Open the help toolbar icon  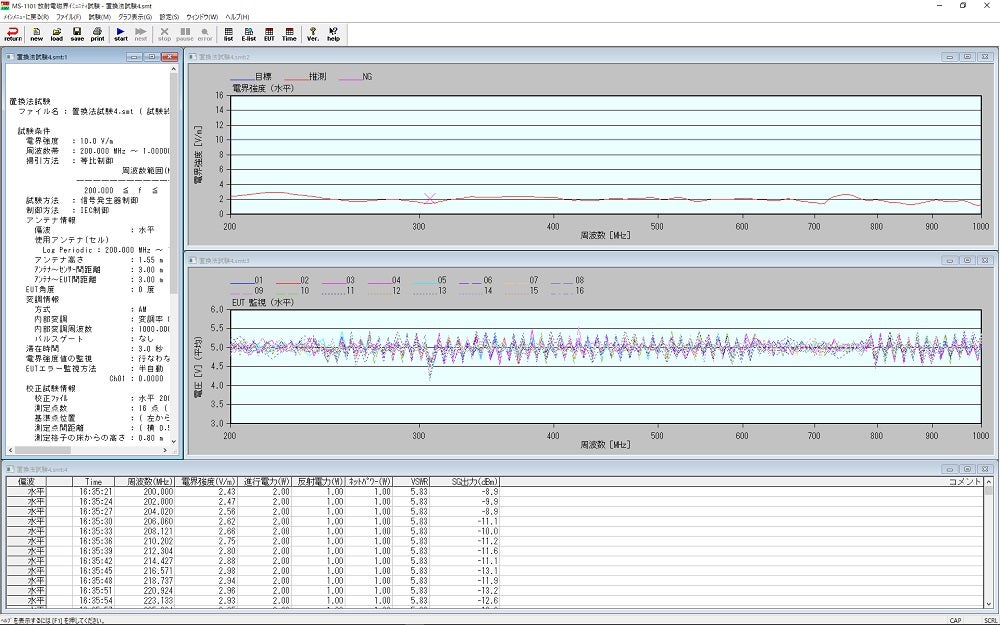coord(333,34)
